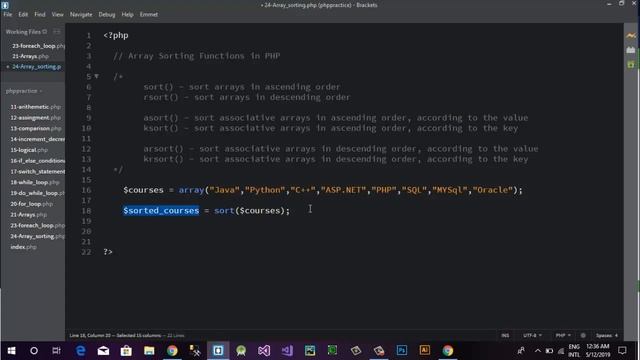Toggle the Spaces indentation type label

[604, 336]
